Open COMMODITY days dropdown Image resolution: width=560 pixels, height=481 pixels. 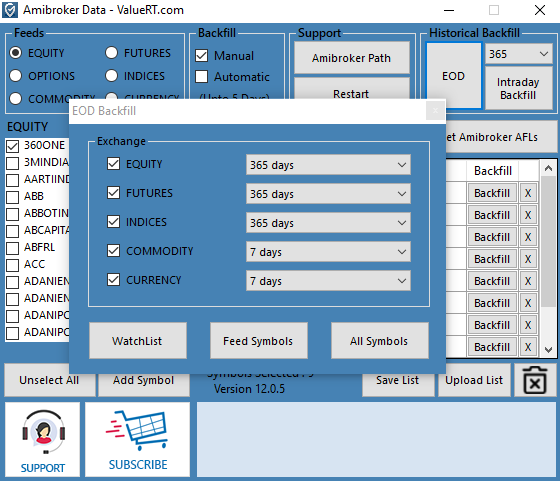point(328,251)
